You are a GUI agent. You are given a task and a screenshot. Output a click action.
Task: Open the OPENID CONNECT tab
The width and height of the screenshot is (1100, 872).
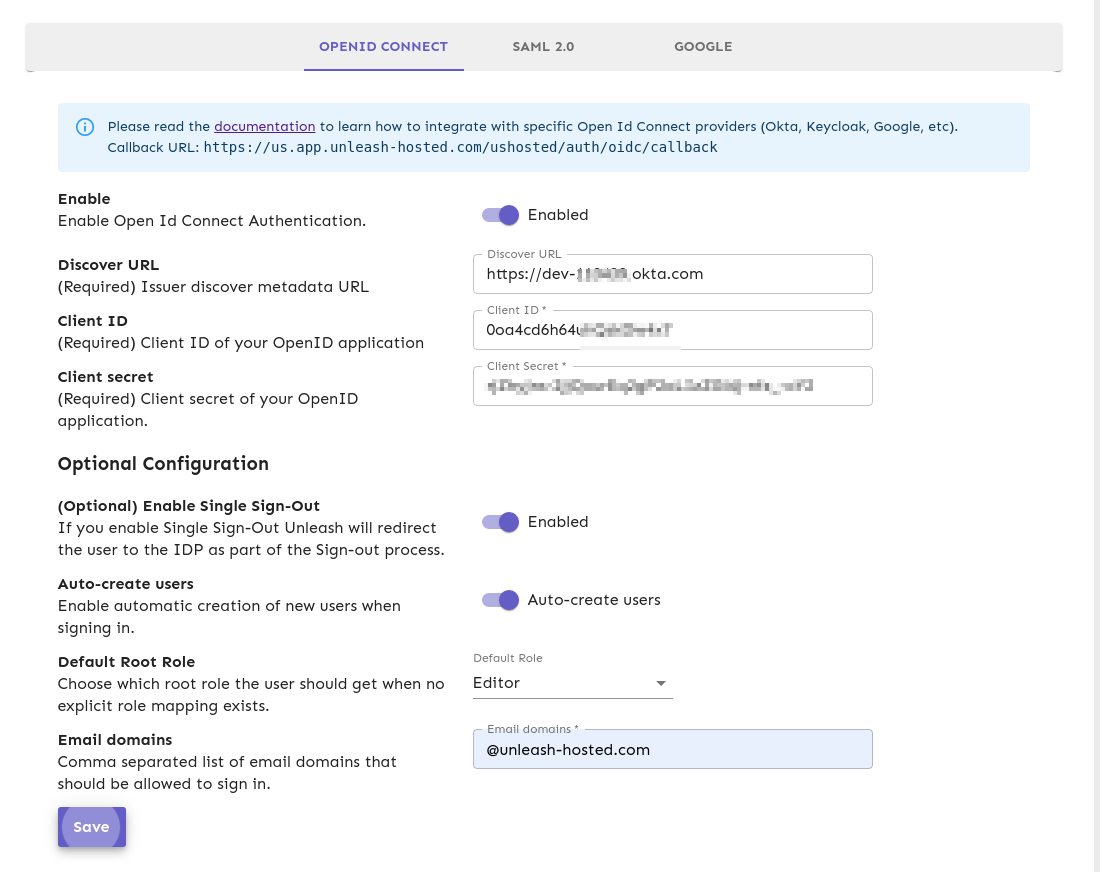click(x=383, y=46)
